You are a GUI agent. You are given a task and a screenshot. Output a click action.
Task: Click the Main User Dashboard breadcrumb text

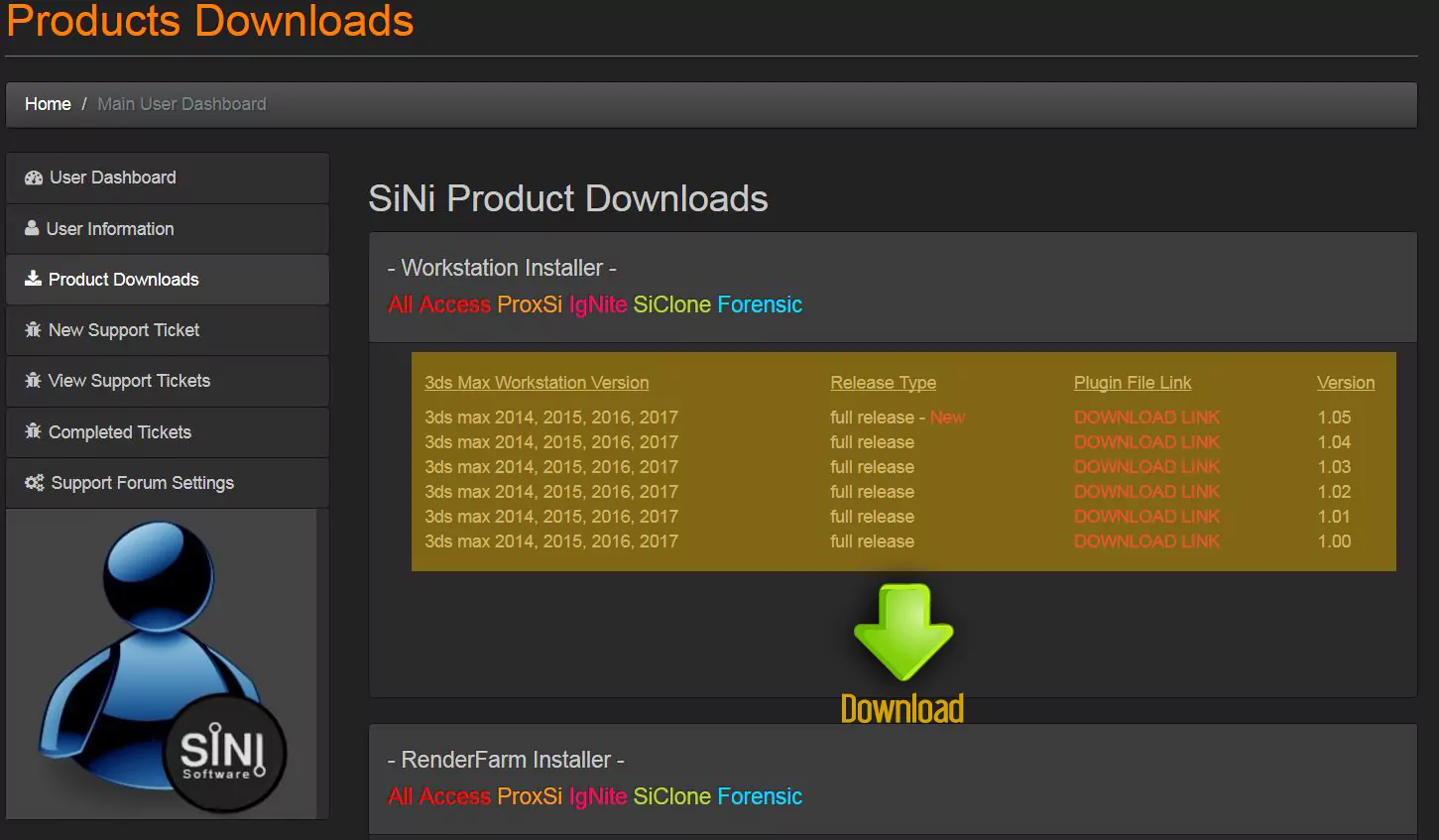(181, 104)
